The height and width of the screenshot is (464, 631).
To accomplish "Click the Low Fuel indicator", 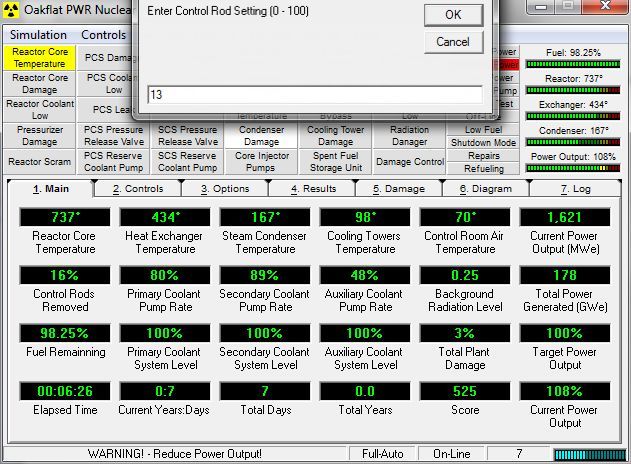I will (483, 130).
